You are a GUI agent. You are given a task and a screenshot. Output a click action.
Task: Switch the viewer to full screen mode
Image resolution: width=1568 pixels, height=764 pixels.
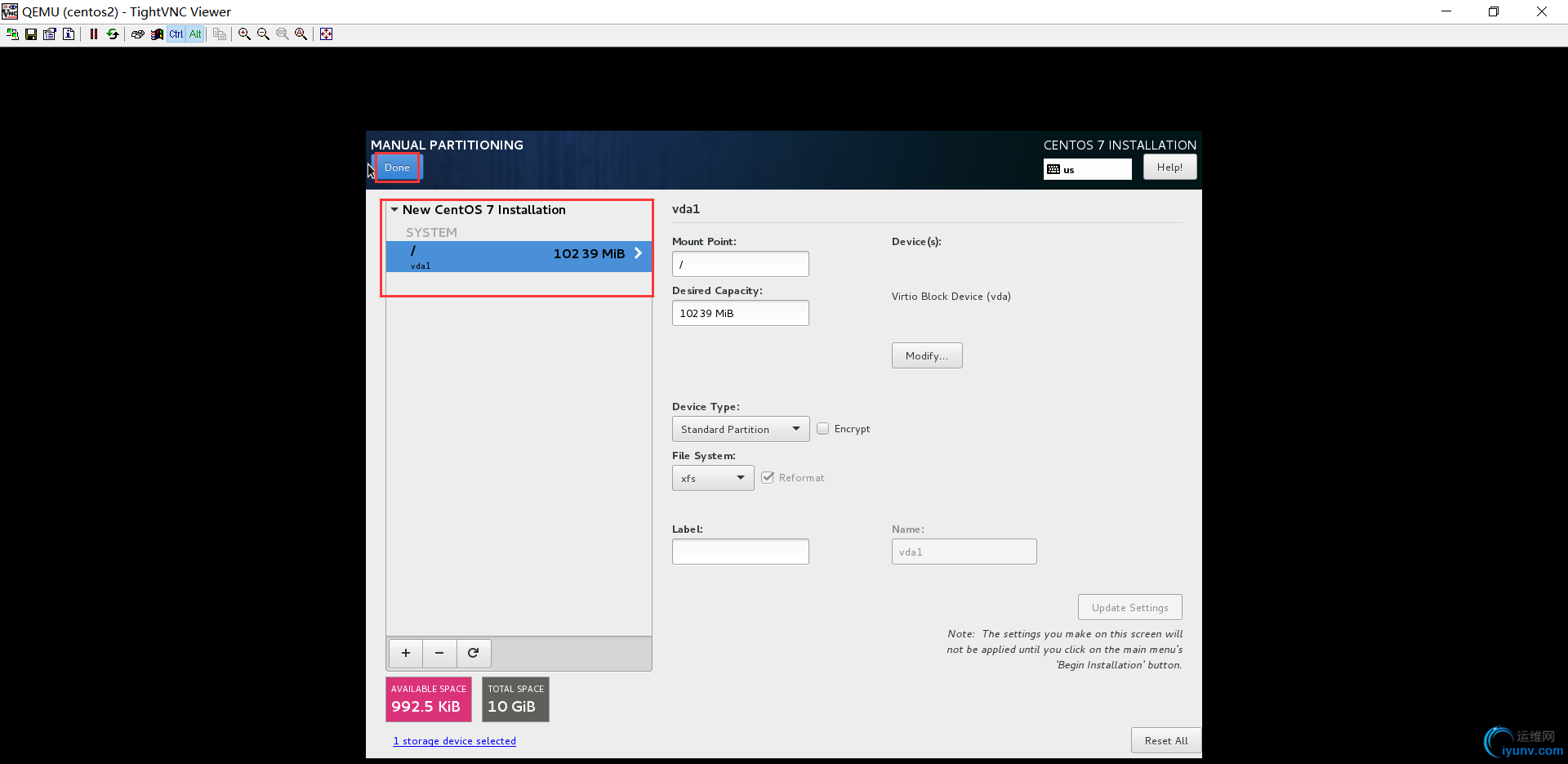327,34
